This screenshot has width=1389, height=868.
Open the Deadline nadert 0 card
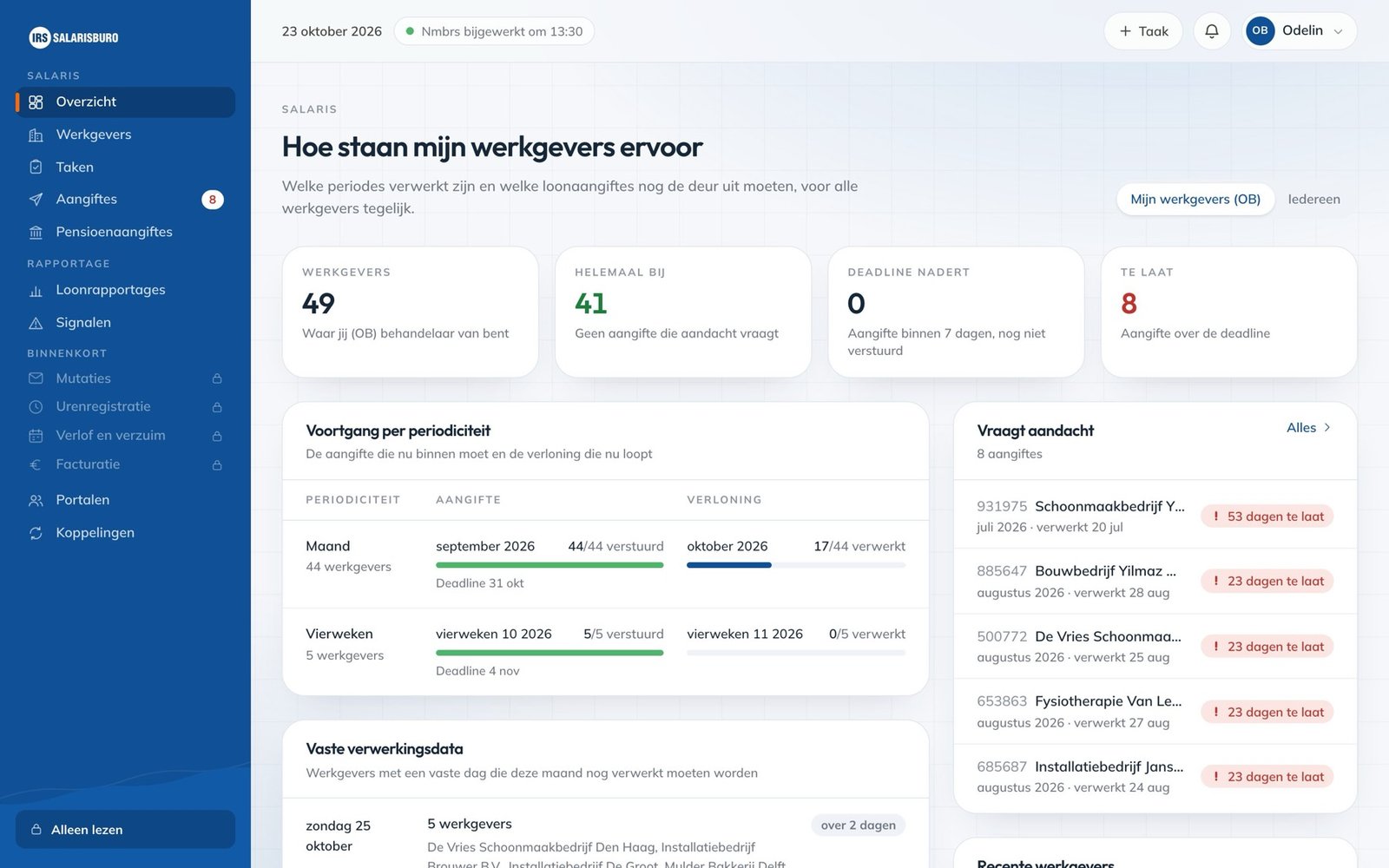click(x=956, y=312)
